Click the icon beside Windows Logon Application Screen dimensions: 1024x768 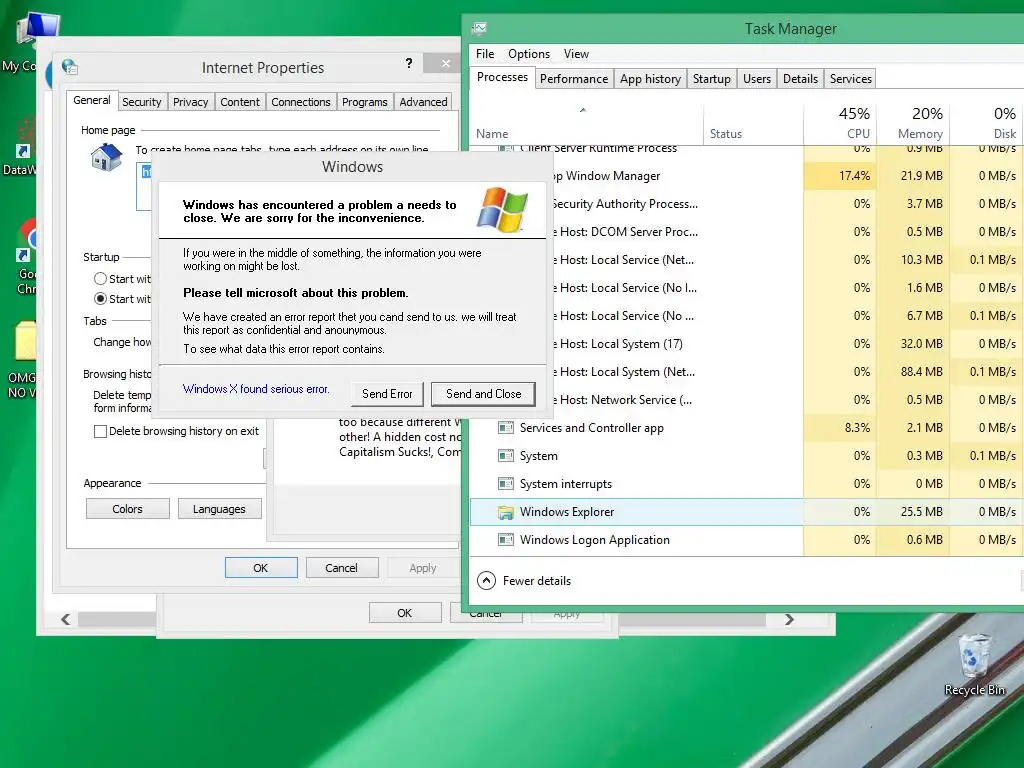point(505,540)
